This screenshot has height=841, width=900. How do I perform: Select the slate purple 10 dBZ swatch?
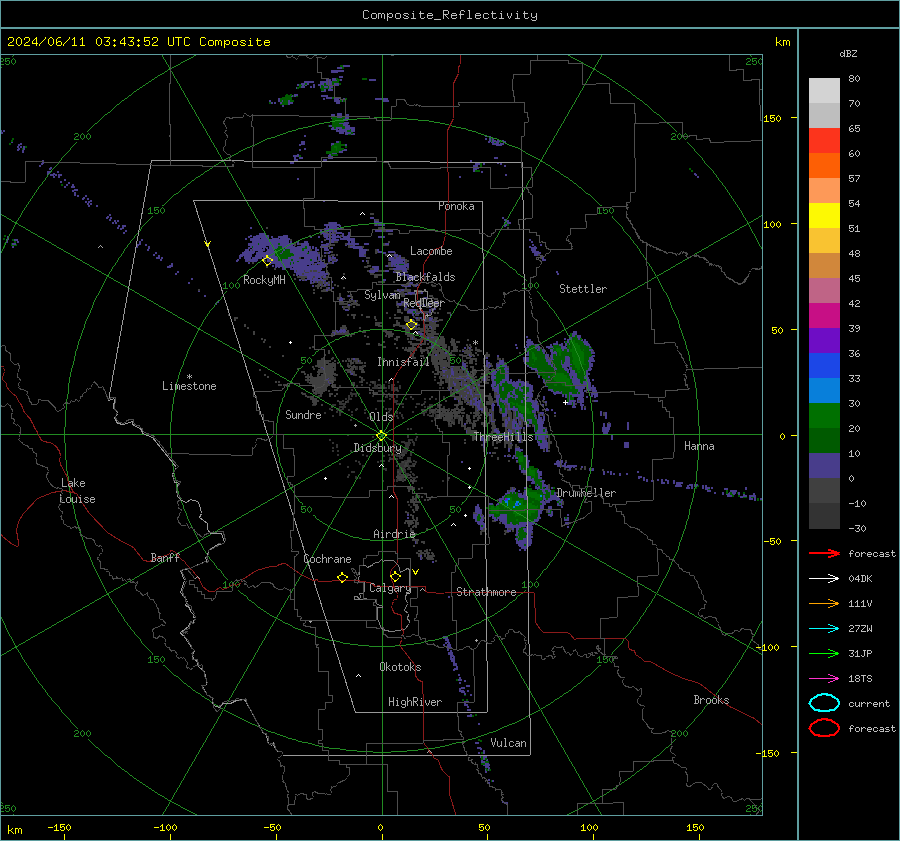[824, 466]
